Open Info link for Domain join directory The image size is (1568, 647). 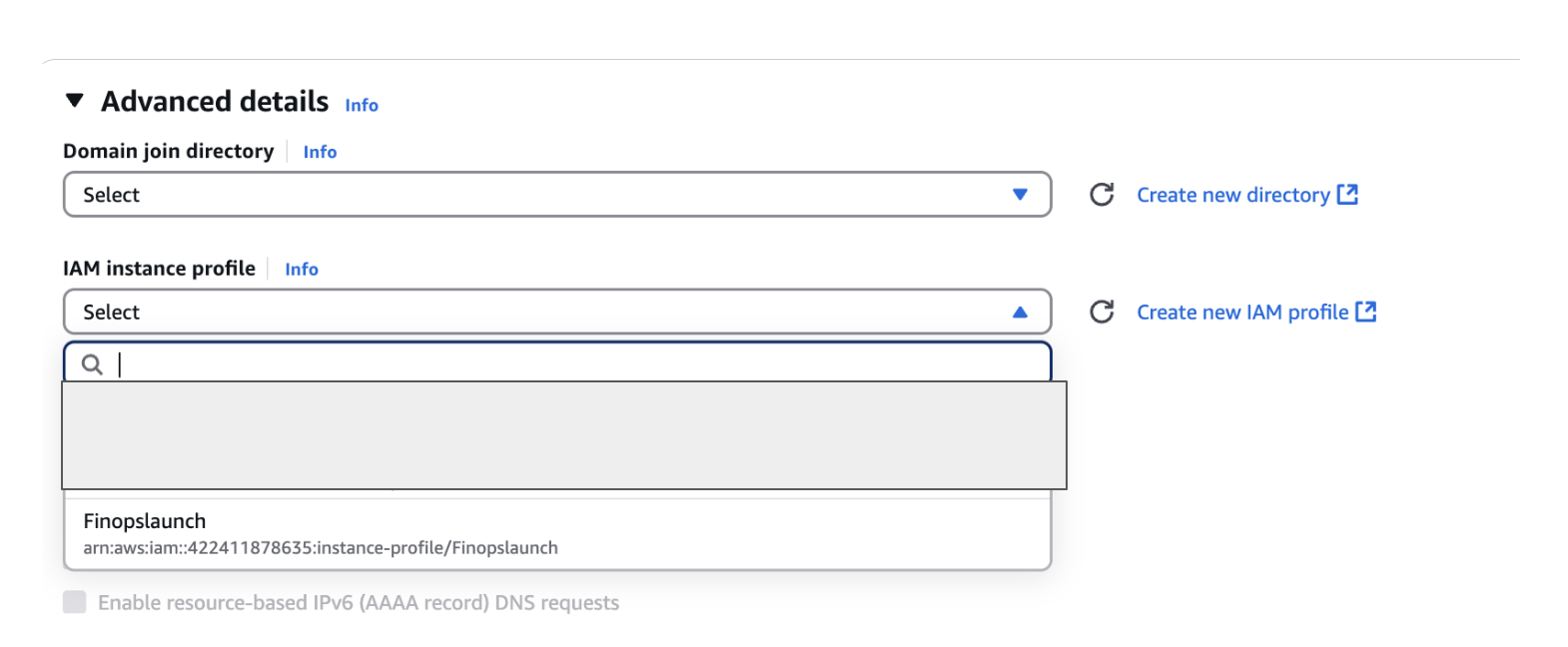320,152
